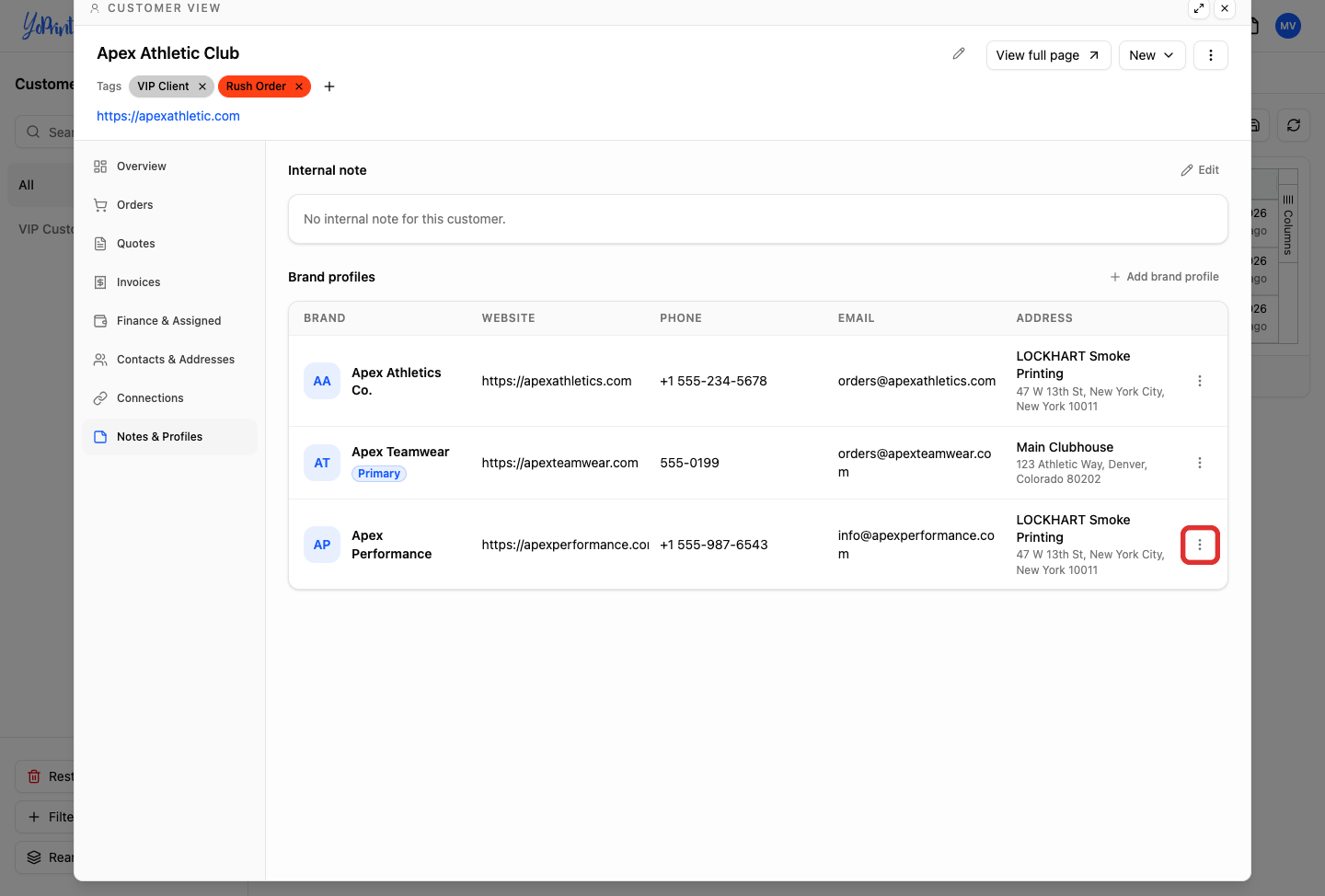Open the Invoices section
Screen dimensions: 1325x896
(170, 282)
